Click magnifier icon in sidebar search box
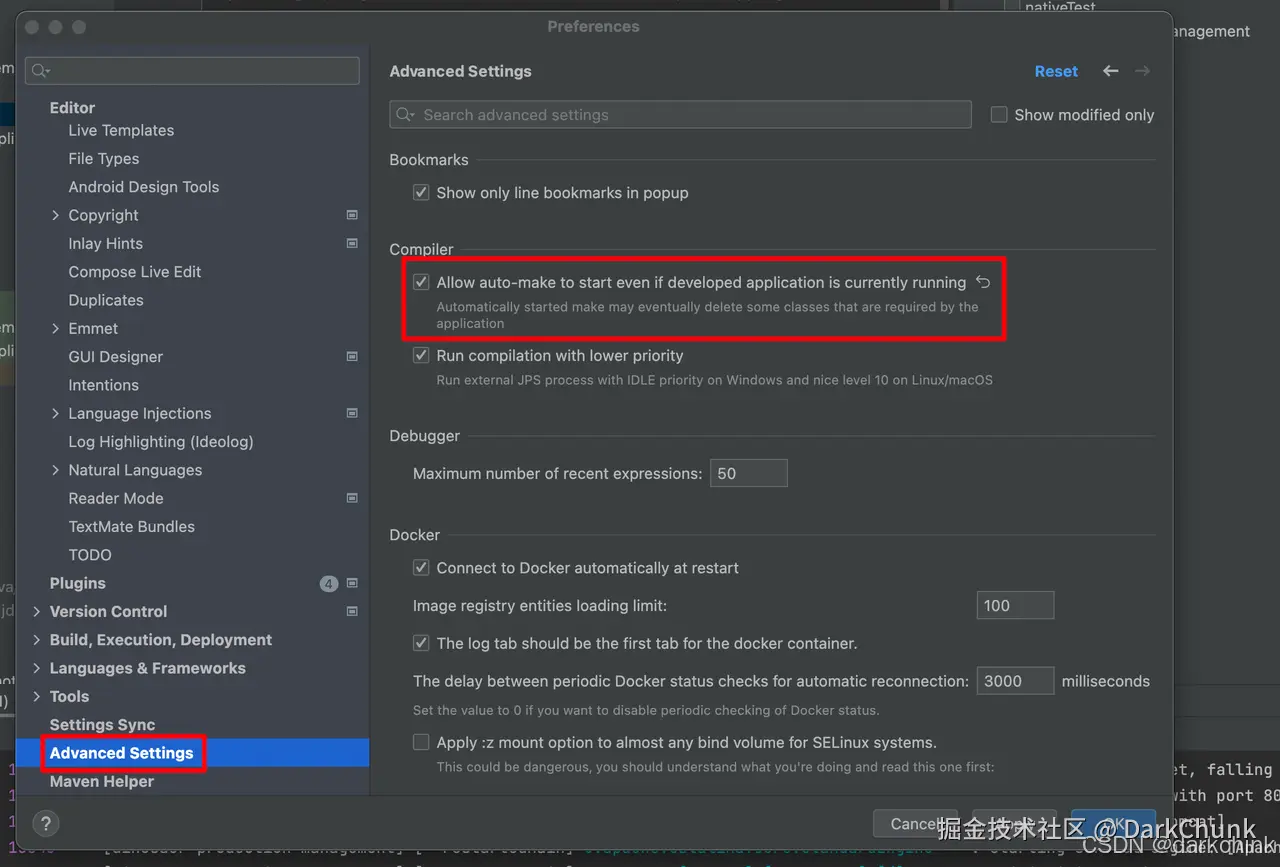Screen dimensions: 1280x867 [x=41, y=71]
